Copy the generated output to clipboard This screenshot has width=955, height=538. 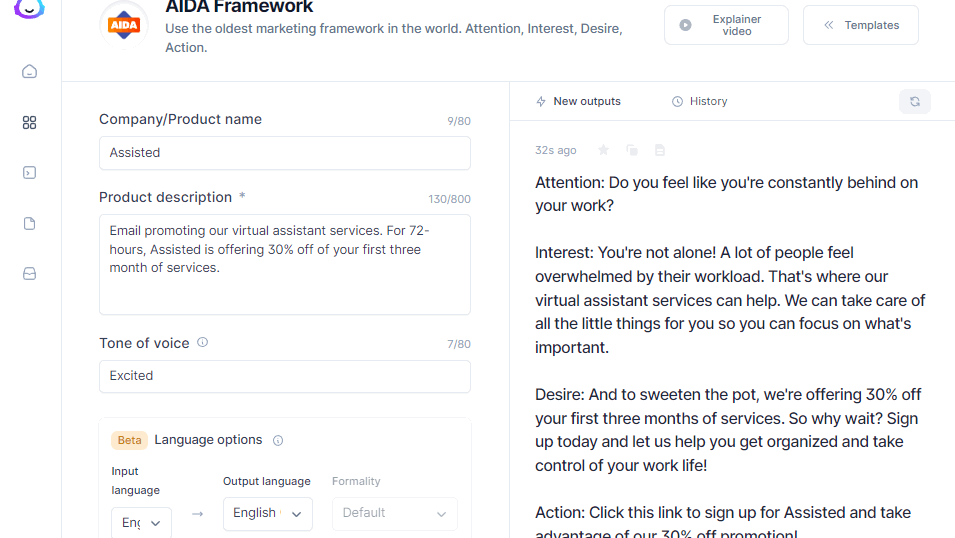coord(631,150)
